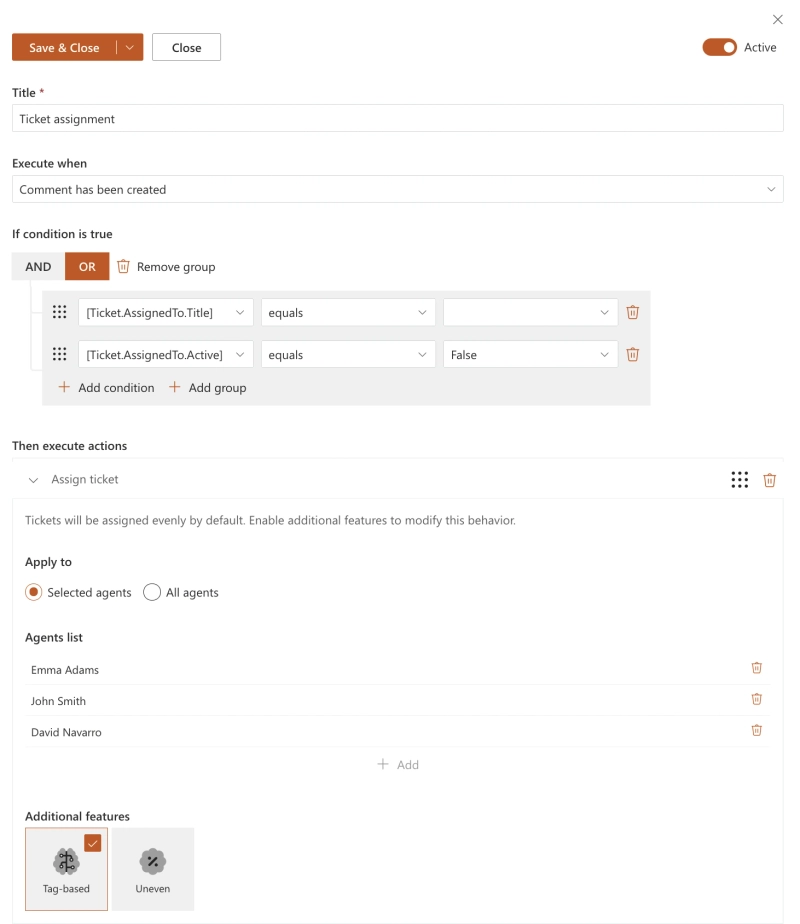Grab the drag handle of the AssignedTo.Active condition
This screenshot has height=924, width=800.
click(x=59, y=354)
